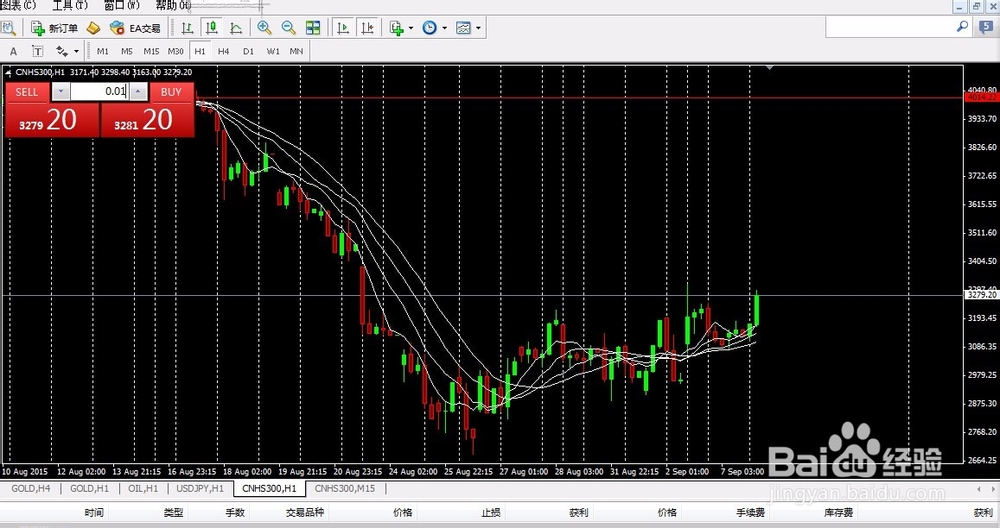Switch to the GOLD,H1 chart tab
Image resolution: width=1000 pixels, height=528 pixels.
point(89,488)
